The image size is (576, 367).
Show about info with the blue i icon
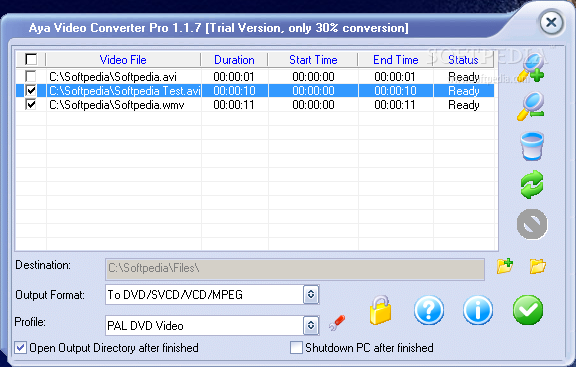[x=478, y=310]
